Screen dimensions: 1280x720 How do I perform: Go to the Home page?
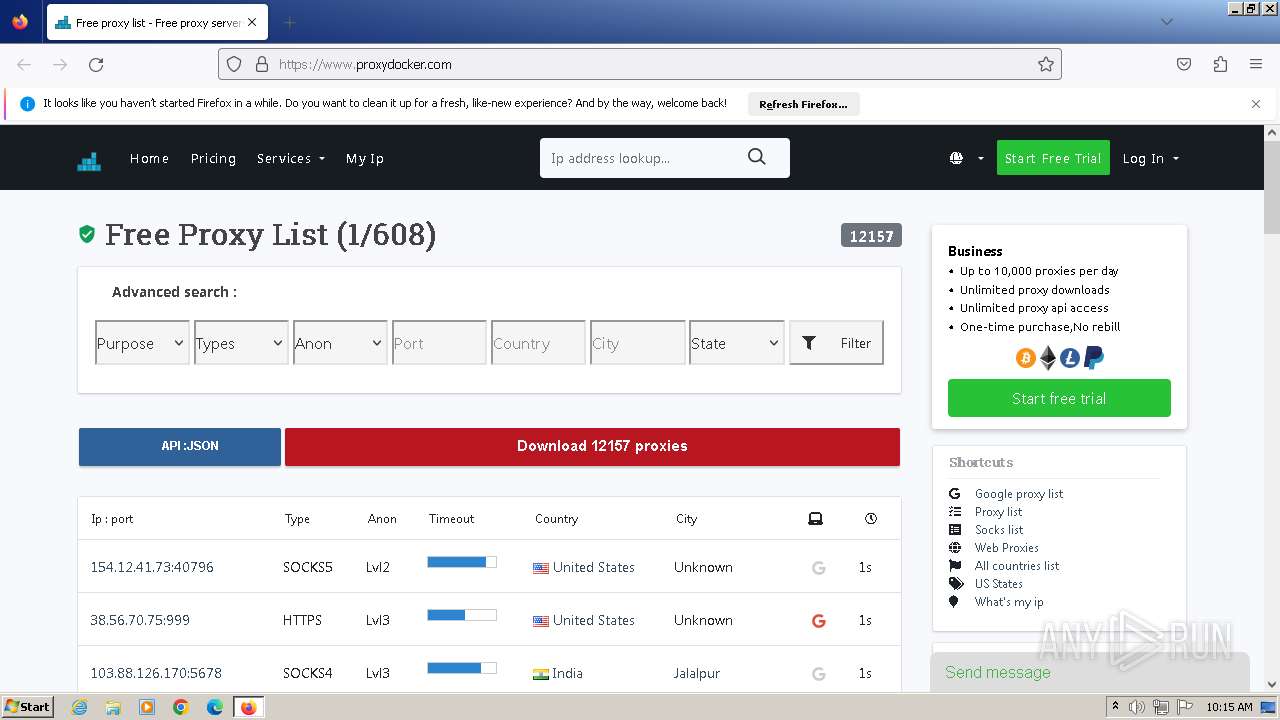(149, 158)
